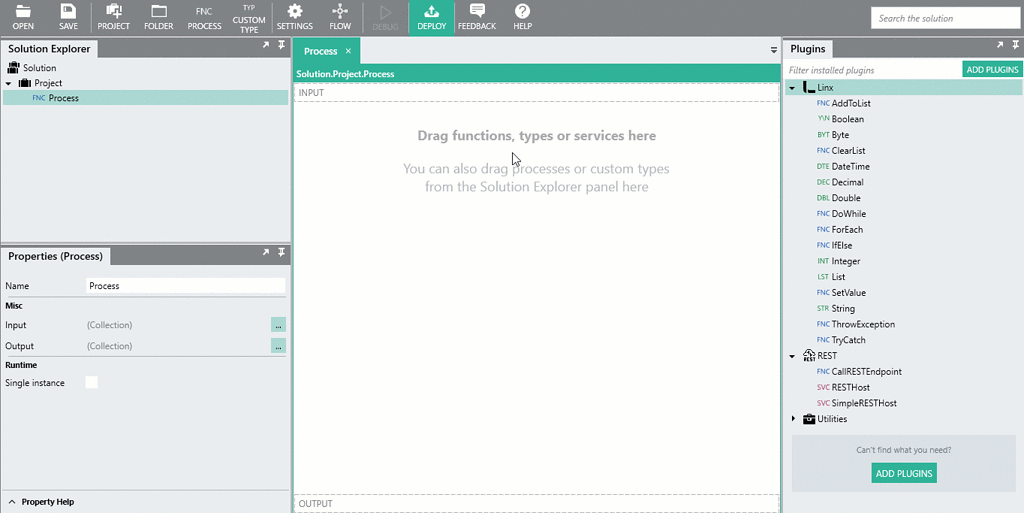This screenshot has width=1024, height=513.
Task: Pin the Solution Explorer panel
Action: pyautogui.click(x=281, y=45)
